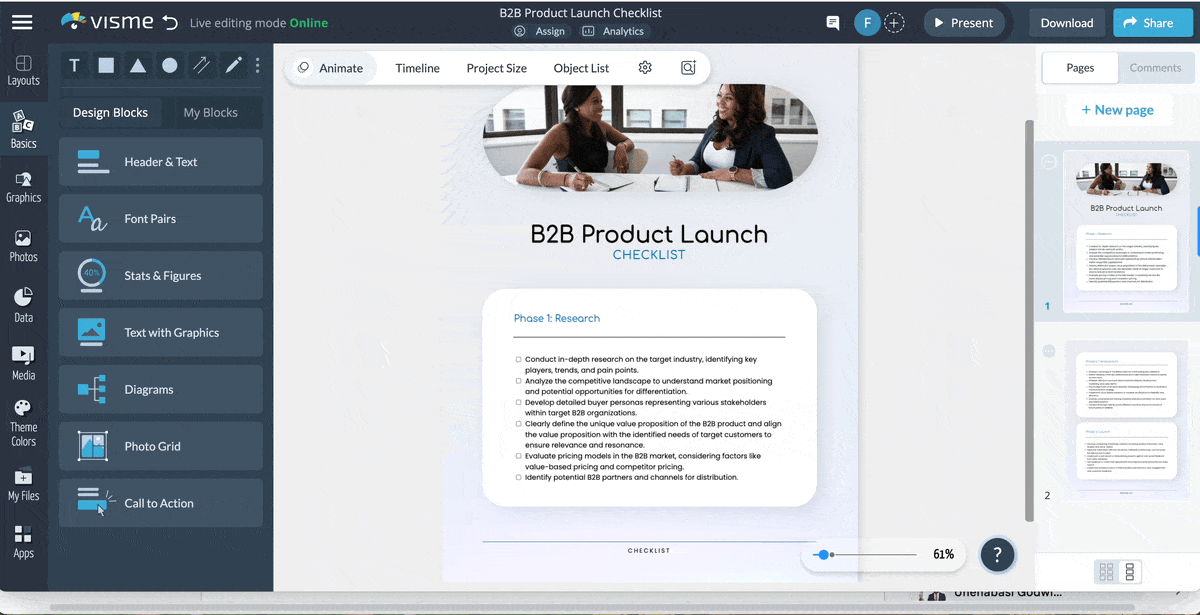Screen dimensions: 1200x615
Task: Expand the extra shapes menu via three dots
Action: pyautogui.click(x=257, y=65)
